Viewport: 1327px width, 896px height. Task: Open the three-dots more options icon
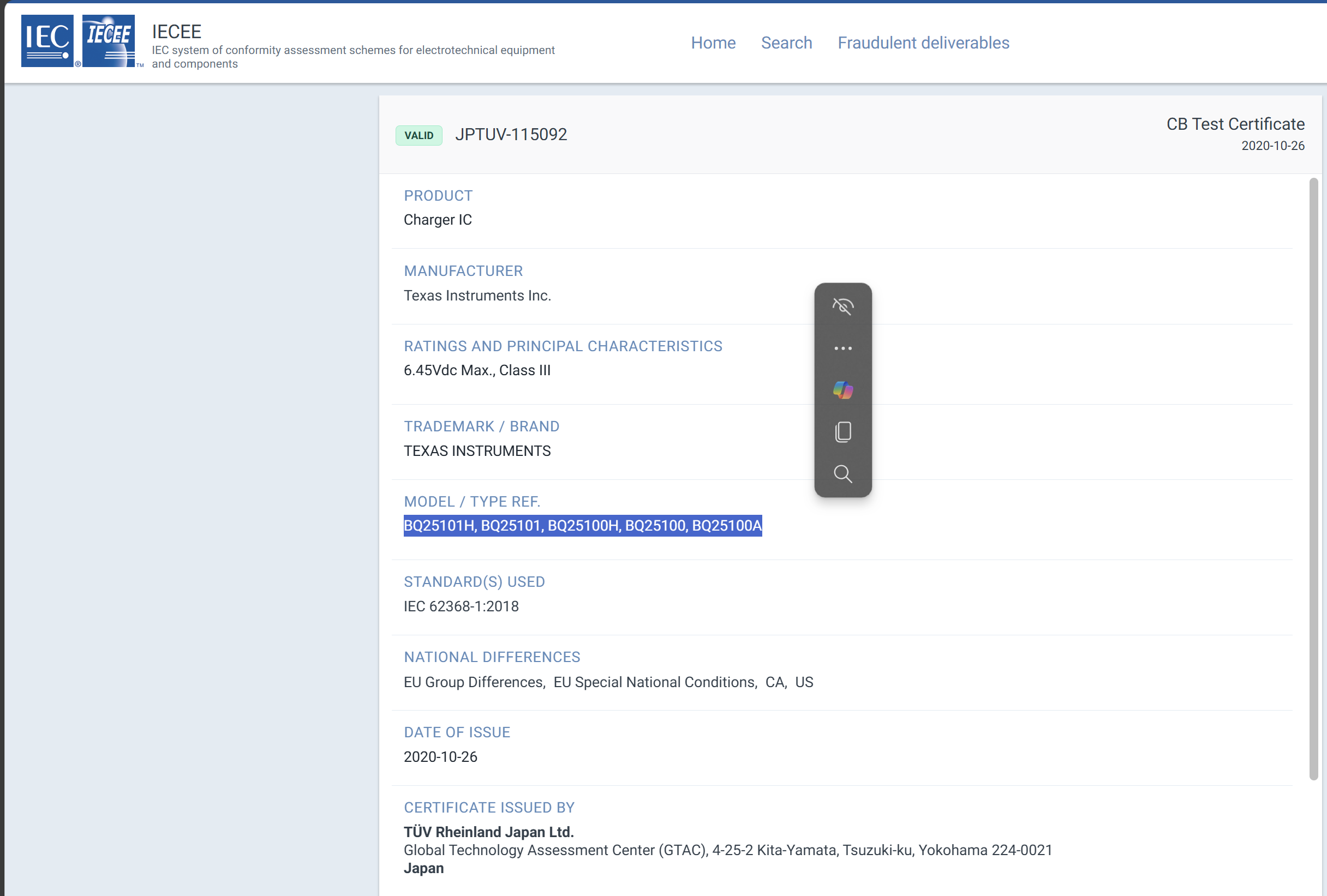(843, 348)
